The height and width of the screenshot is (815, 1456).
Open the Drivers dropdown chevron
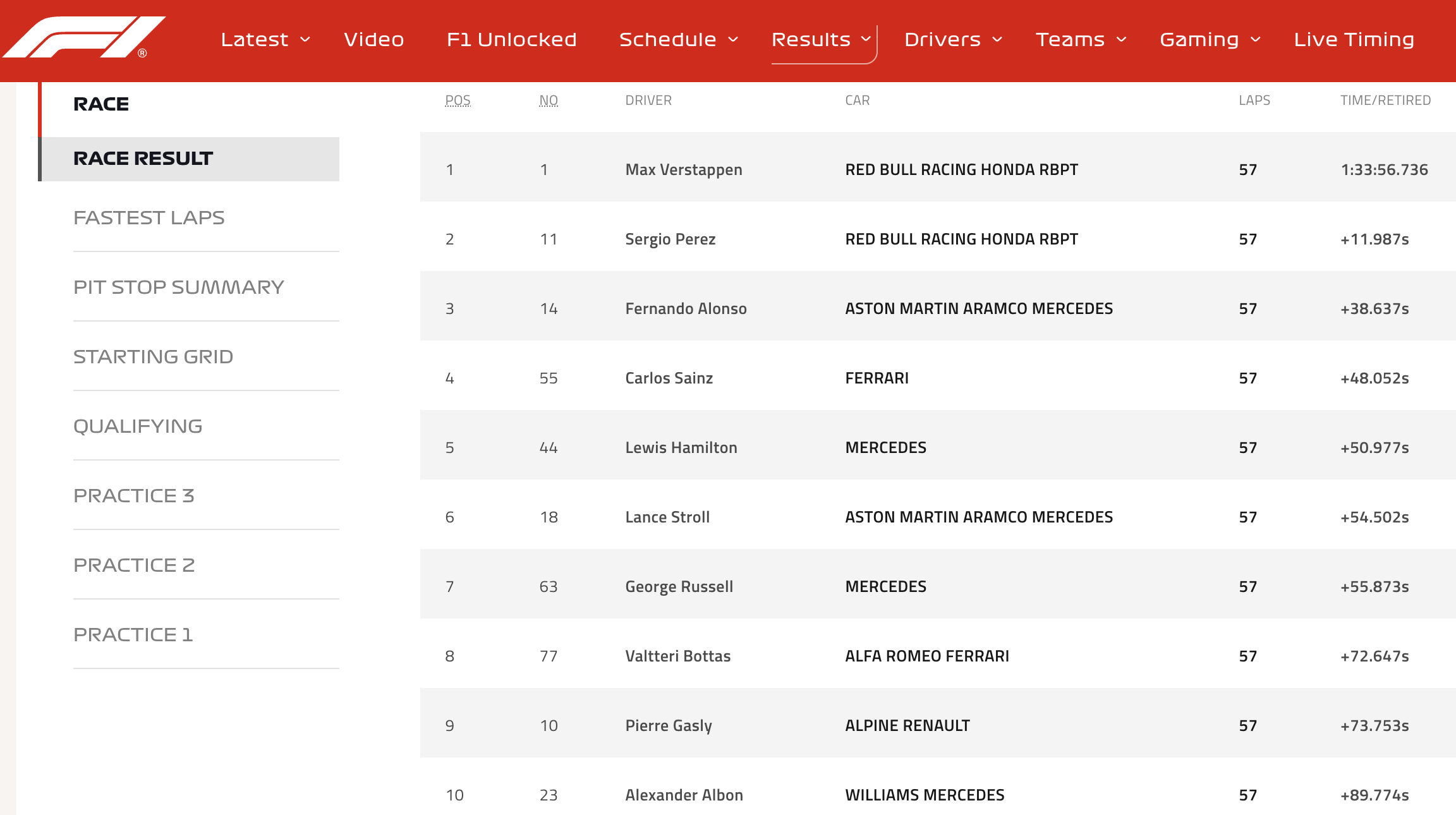pos(997,40)
